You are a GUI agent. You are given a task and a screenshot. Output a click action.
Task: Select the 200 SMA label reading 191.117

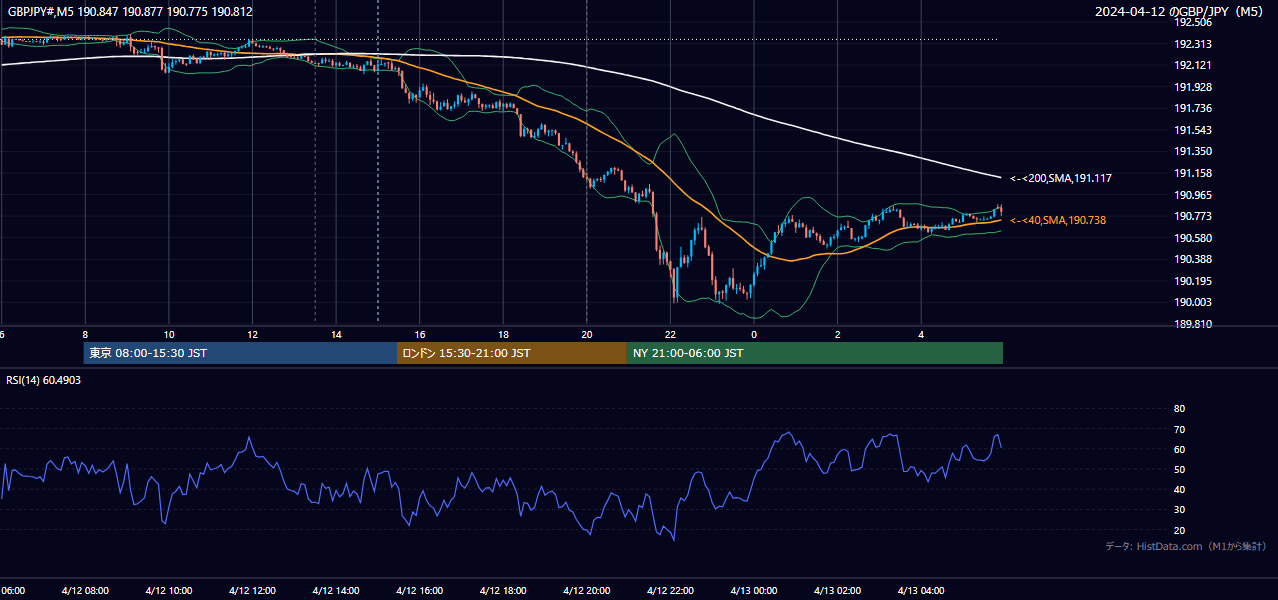(1060, 178)
